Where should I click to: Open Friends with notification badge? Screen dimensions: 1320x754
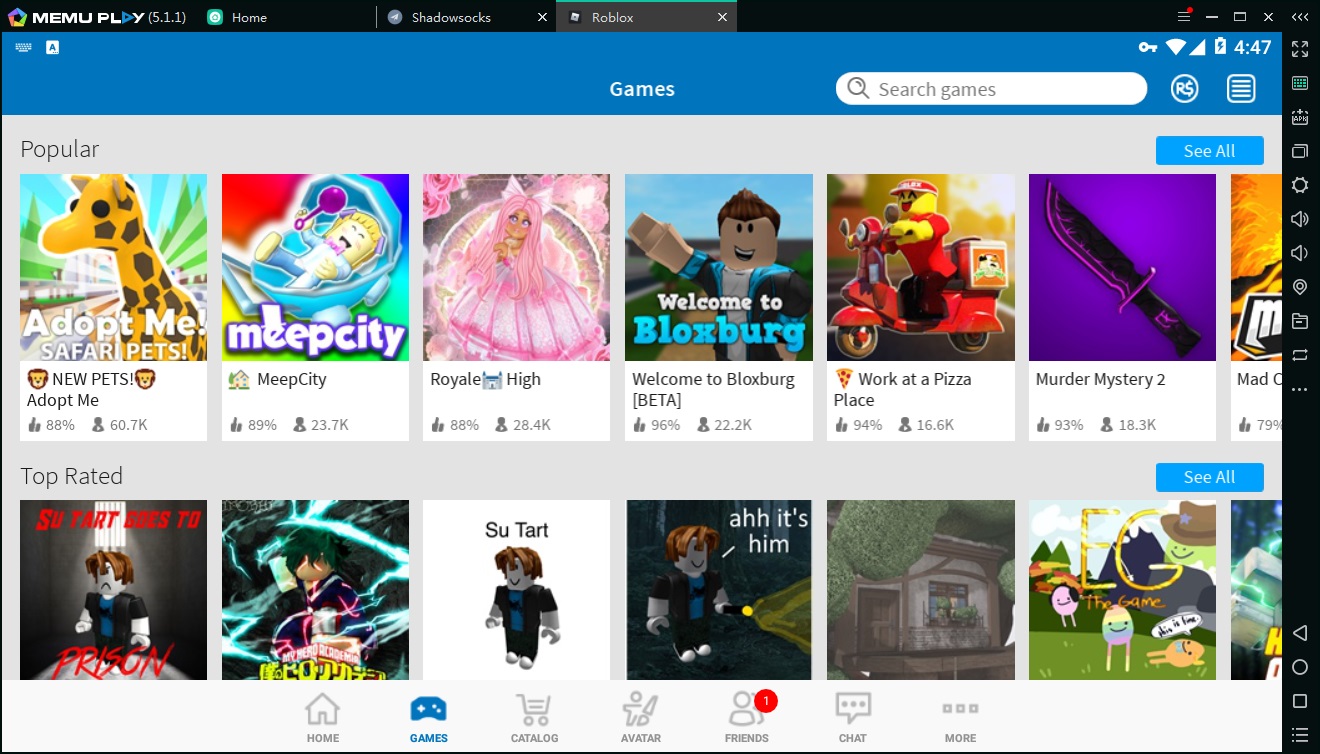[x=746, y=718]
